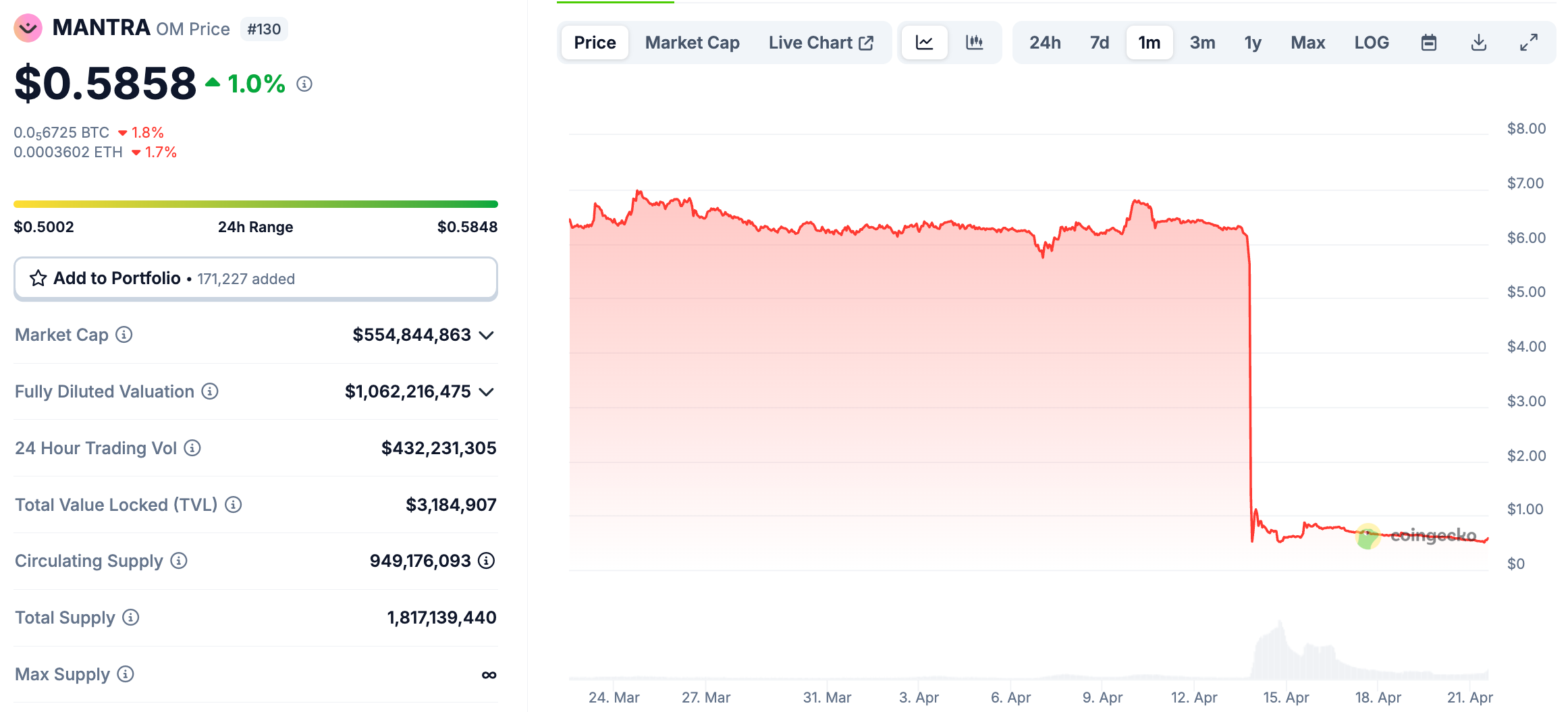The width and height of the screenshot is (1568, 712).
Task: Switch to the candlestick chart icon
Action: (974, 43)
